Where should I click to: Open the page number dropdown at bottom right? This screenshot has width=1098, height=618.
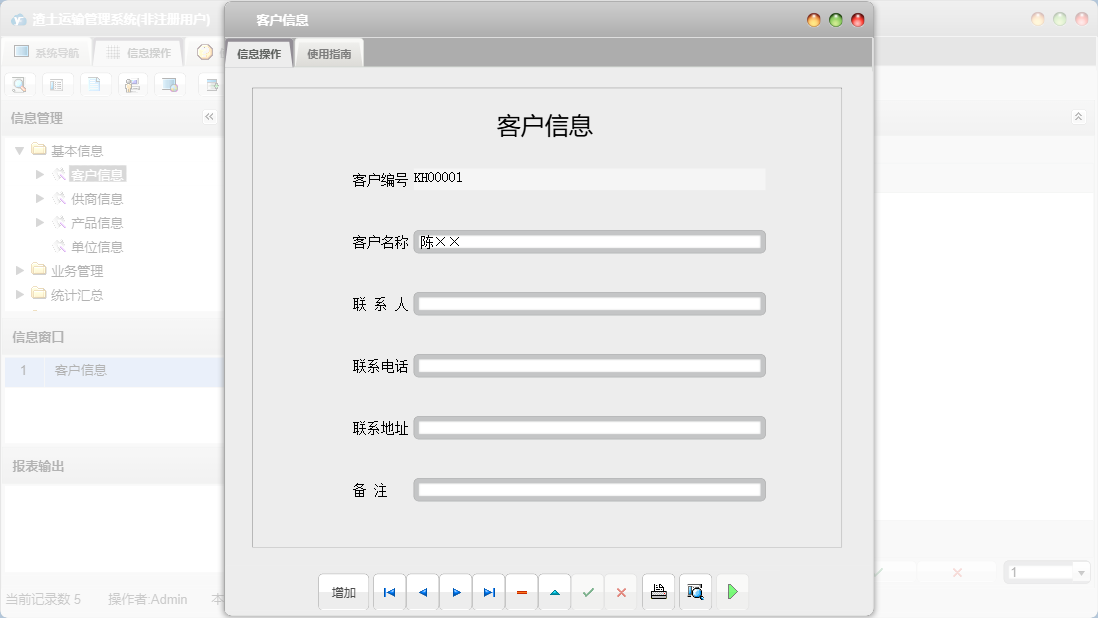click(1079, 571)
